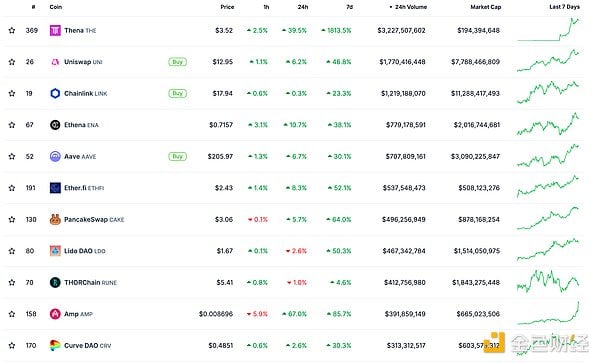Click the PancakeSwap bunny logo icon
Viewport: 600px width, 364px height.
tap(55, 219)
